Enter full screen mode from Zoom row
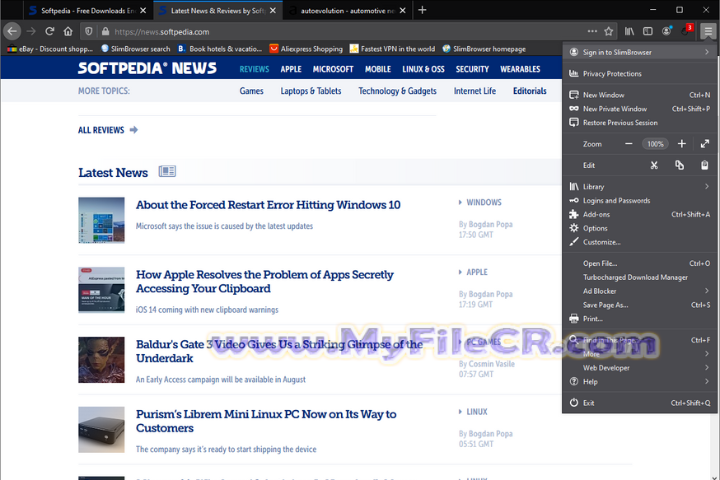This screenshot has height=480, width=720. coord(705,144)
